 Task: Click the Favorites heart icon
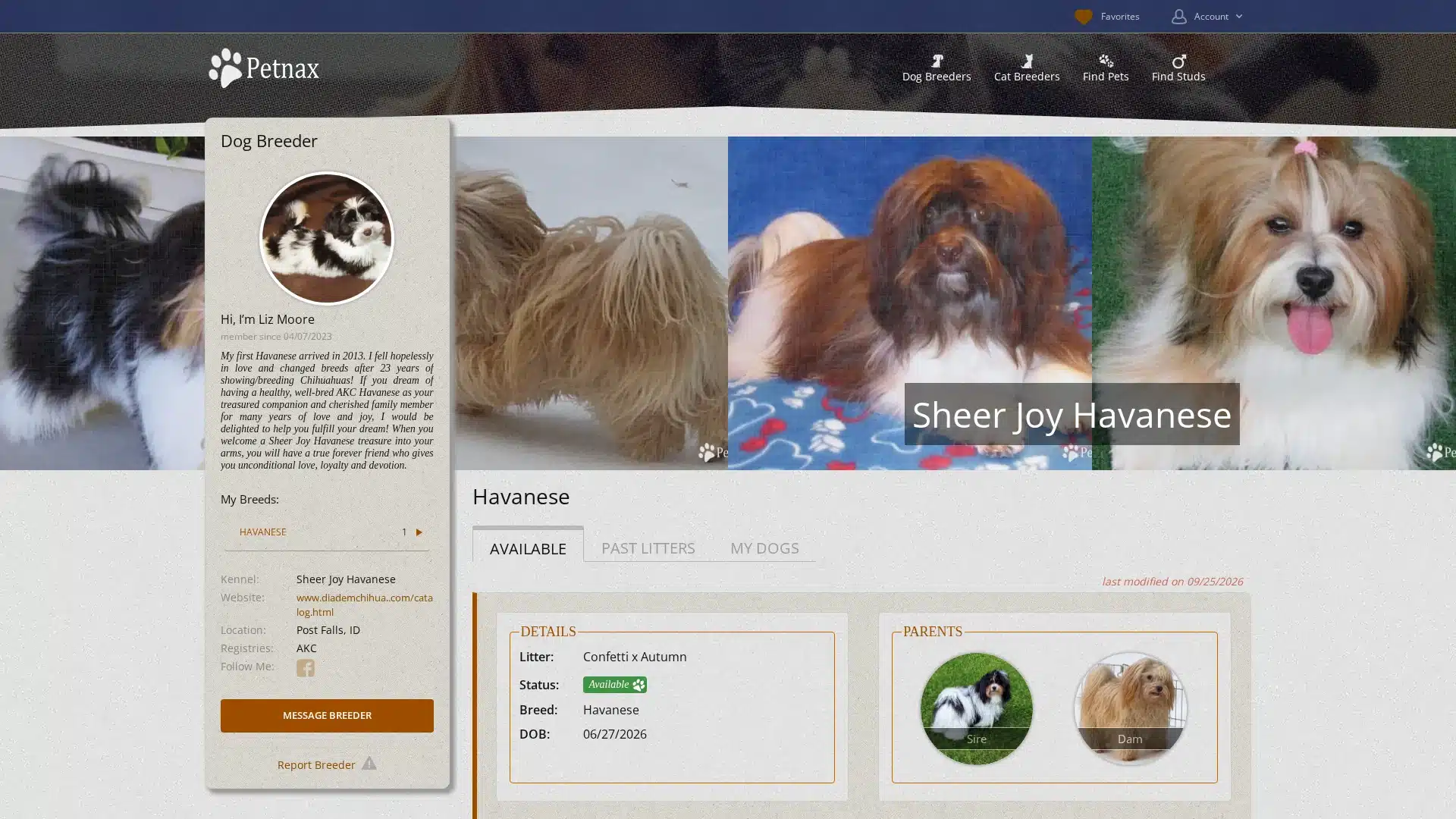tap(1083, 17)
